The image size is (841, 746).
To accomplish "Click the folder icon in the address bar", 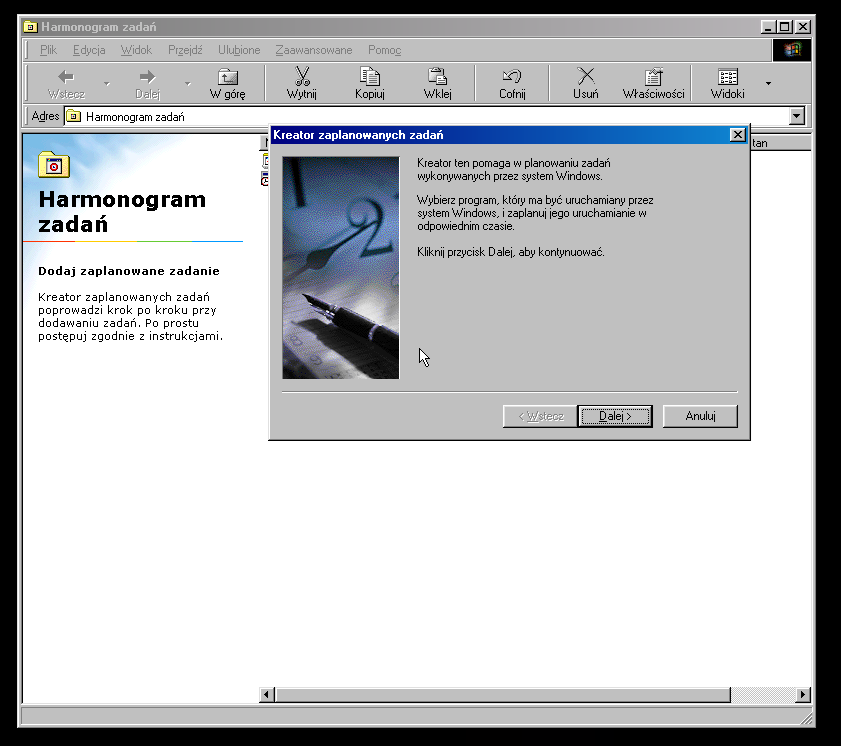I will pos(73,116).
